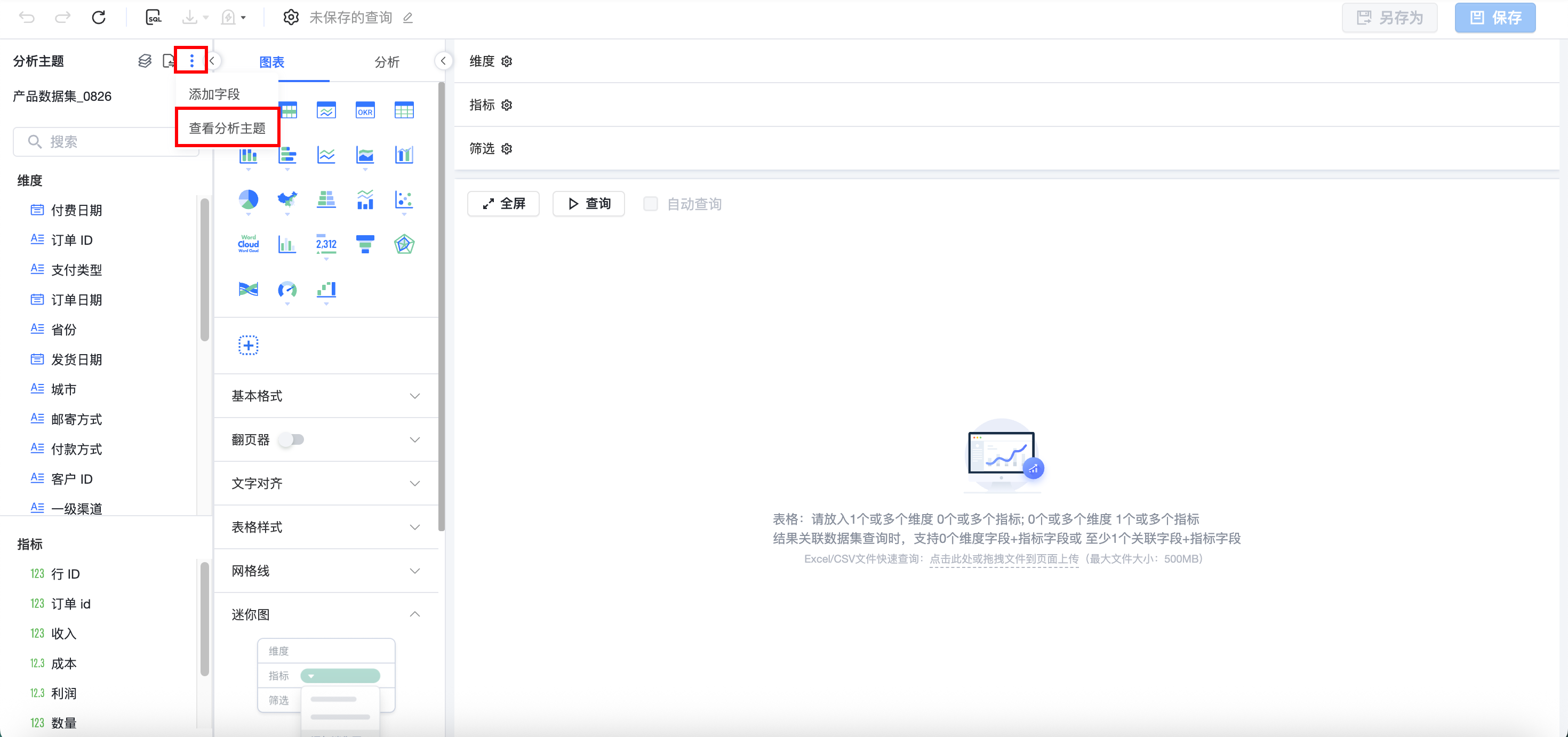The width and height of the screenshot is (1568, 737).
Task: Choose 查看分析主题 from the menu
Action: coord(227,128)
